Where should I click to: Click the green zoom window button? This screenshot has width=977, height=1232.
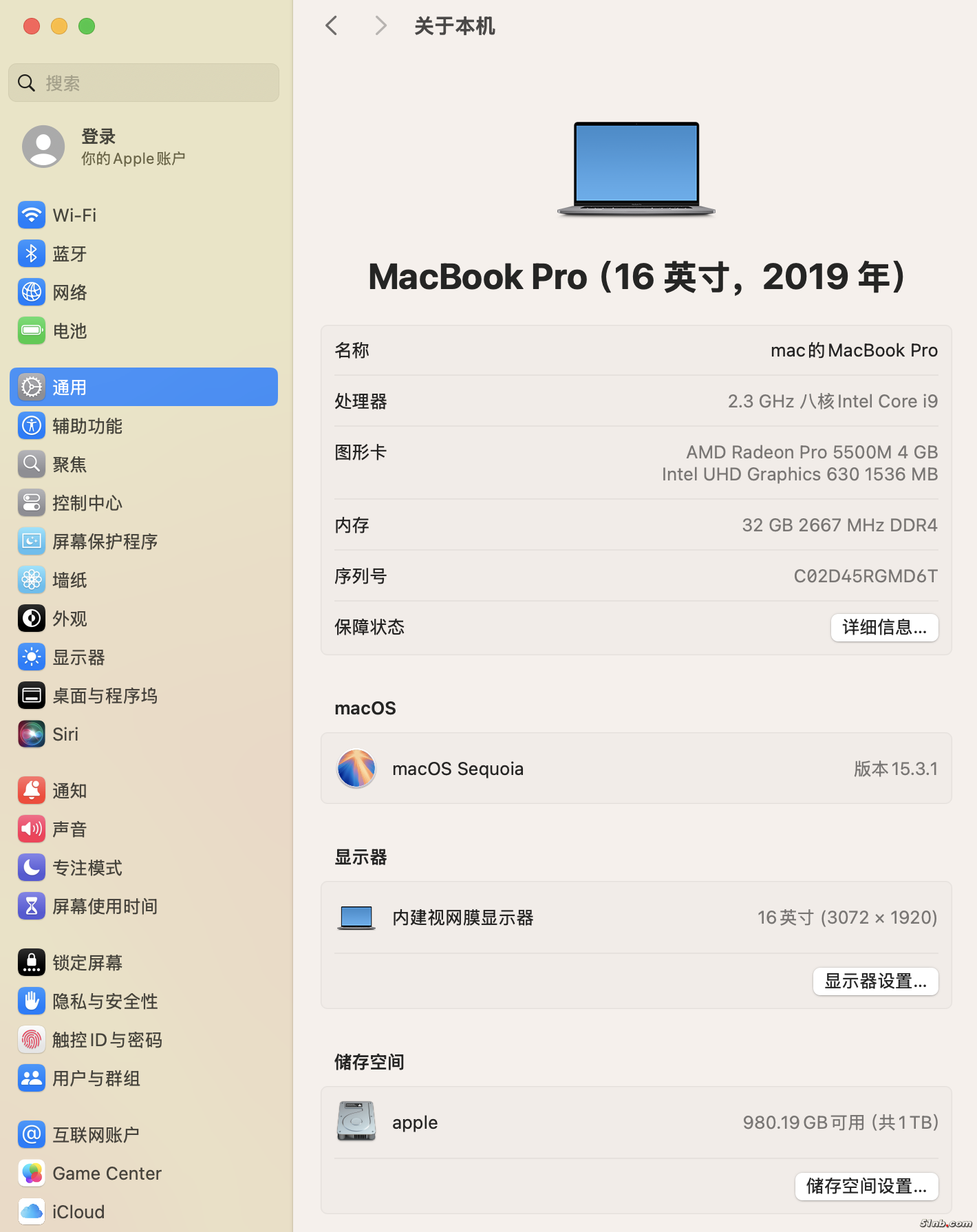[x=87, y=26]
